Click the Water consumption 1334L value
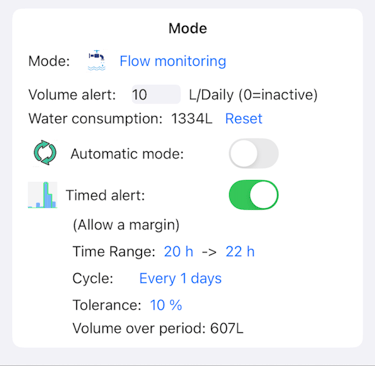Viewport: 375px width, 366px height. (192, 119)
